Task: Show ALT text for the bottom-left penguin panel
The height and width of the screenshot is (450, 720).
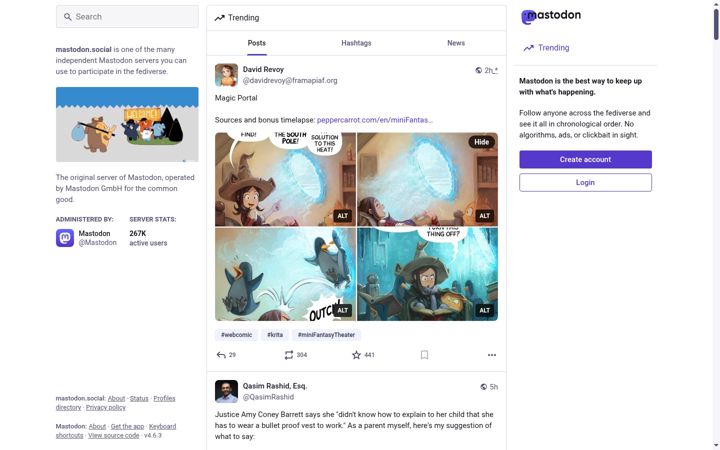Action: pos(343,310)
